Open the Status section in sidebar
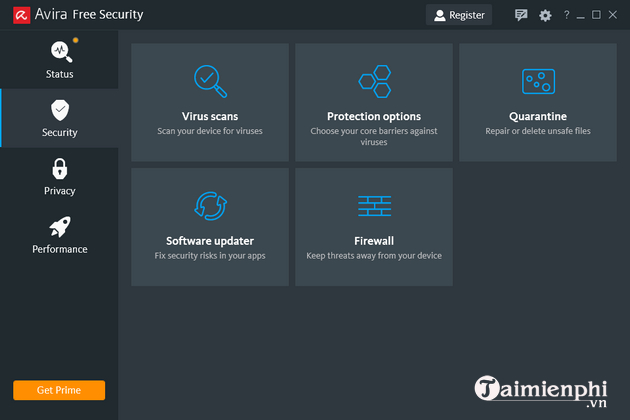This screenshot has height=420, width=630. point(59,59)
